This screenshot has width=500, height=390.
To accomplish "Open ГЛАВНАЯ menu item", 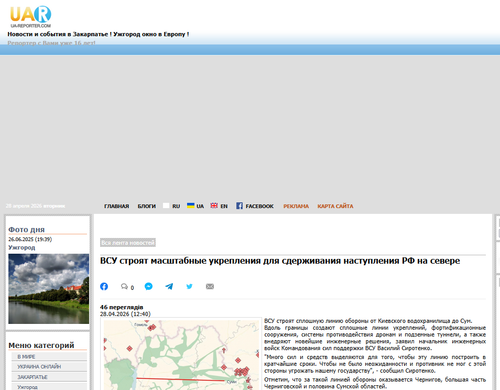I will tap(116, 206).
